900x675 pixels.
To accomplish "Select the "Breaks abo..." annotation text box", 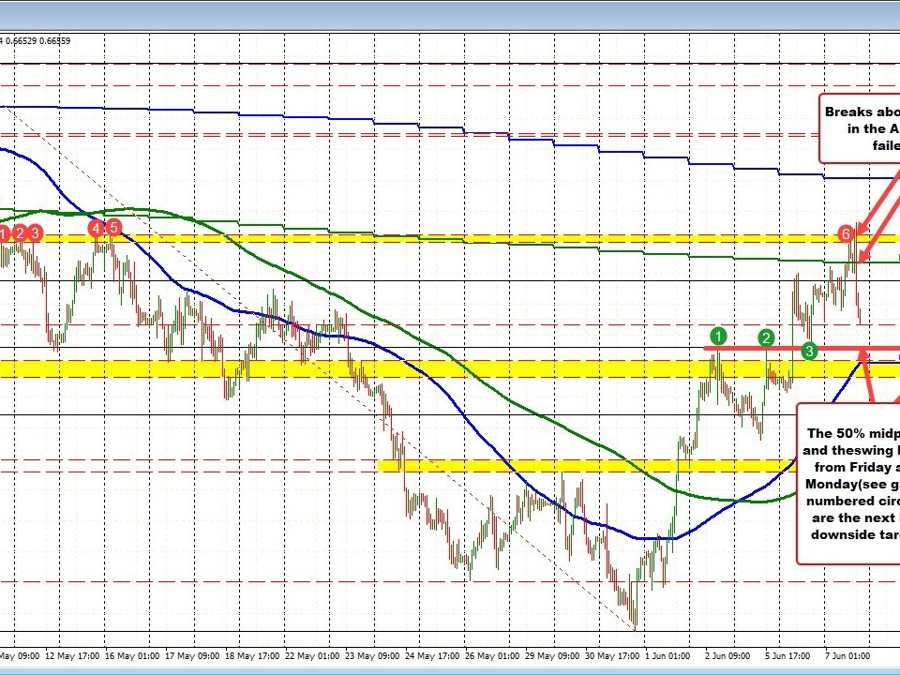I will click(859, 129).
